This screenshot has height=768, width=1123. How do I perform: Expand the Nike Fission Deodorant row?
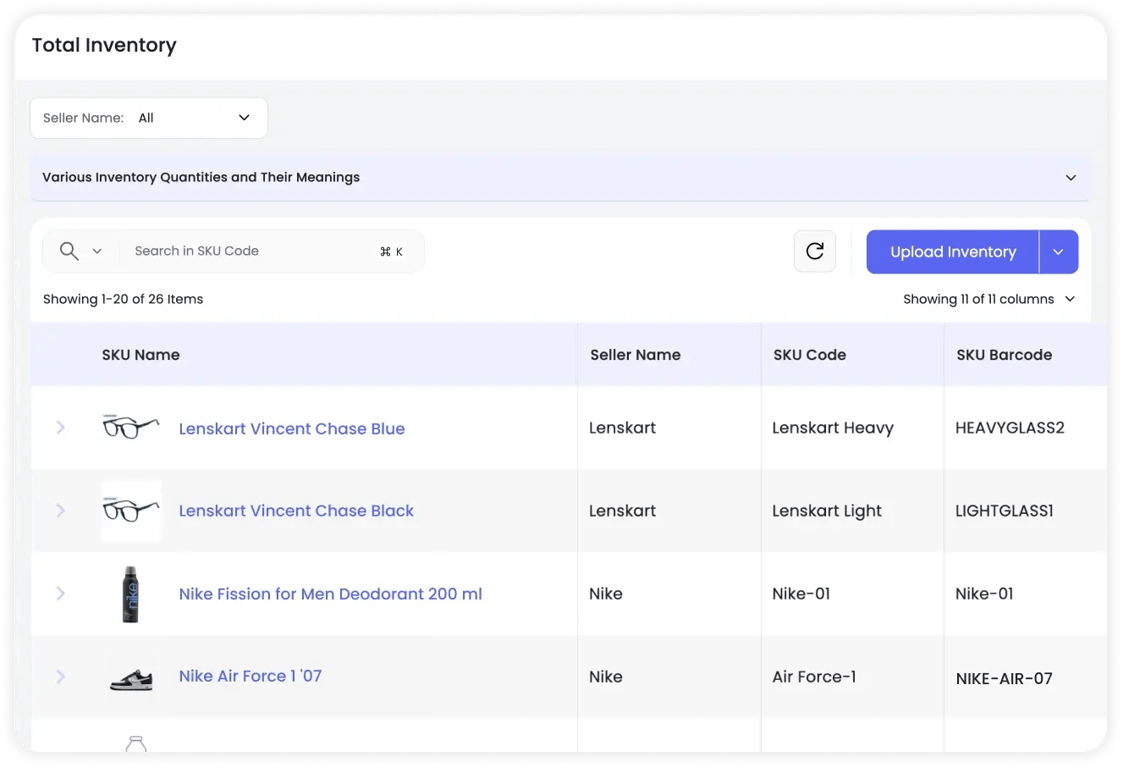pyautogui.click(x=60, y=593)
